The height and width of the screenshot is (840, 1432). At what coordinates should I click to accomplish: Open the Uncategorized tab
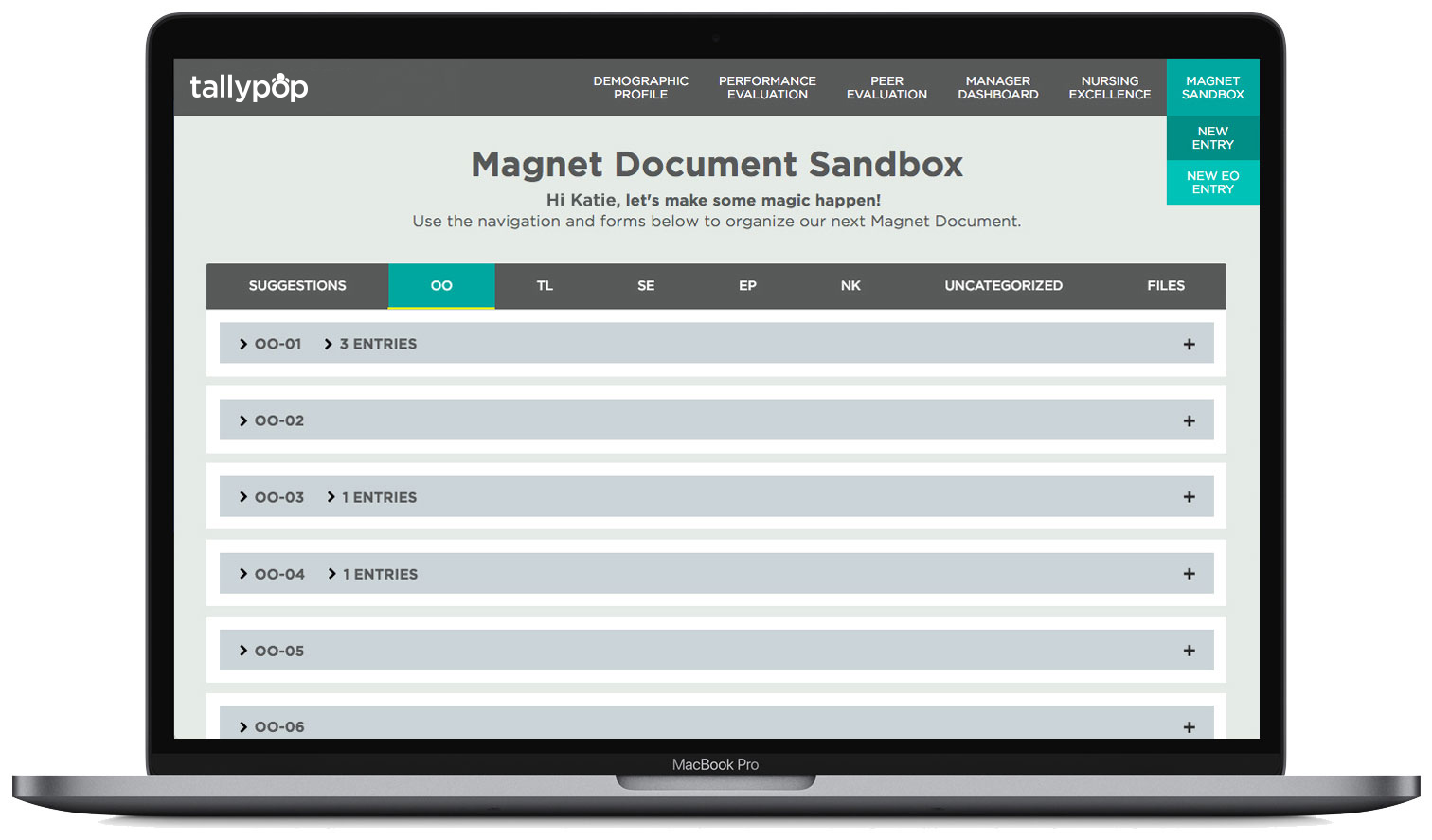click(x=1003, y=286)
